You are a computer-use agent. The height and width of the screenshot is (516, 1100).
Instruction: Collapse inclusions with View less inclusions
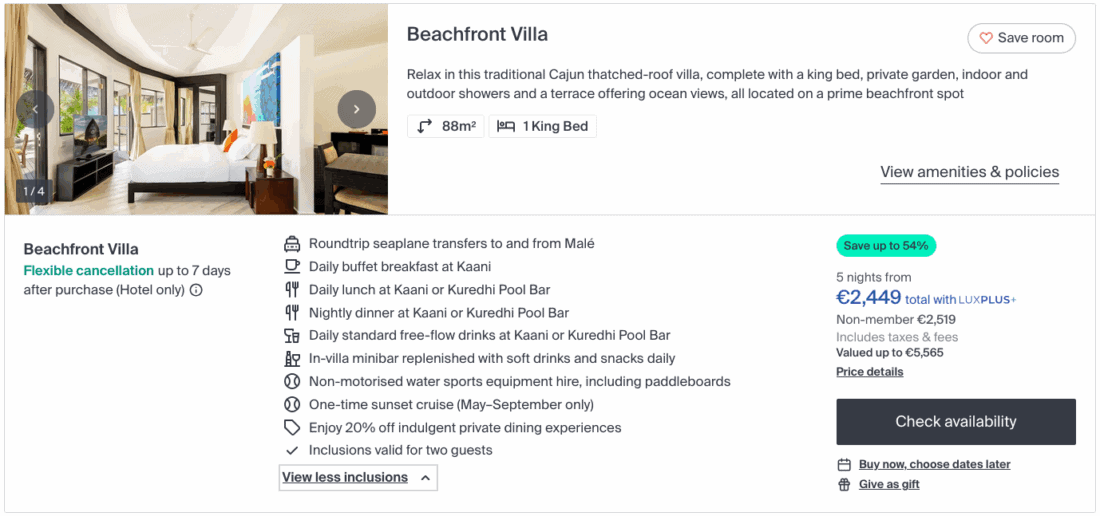pos(345,478)
